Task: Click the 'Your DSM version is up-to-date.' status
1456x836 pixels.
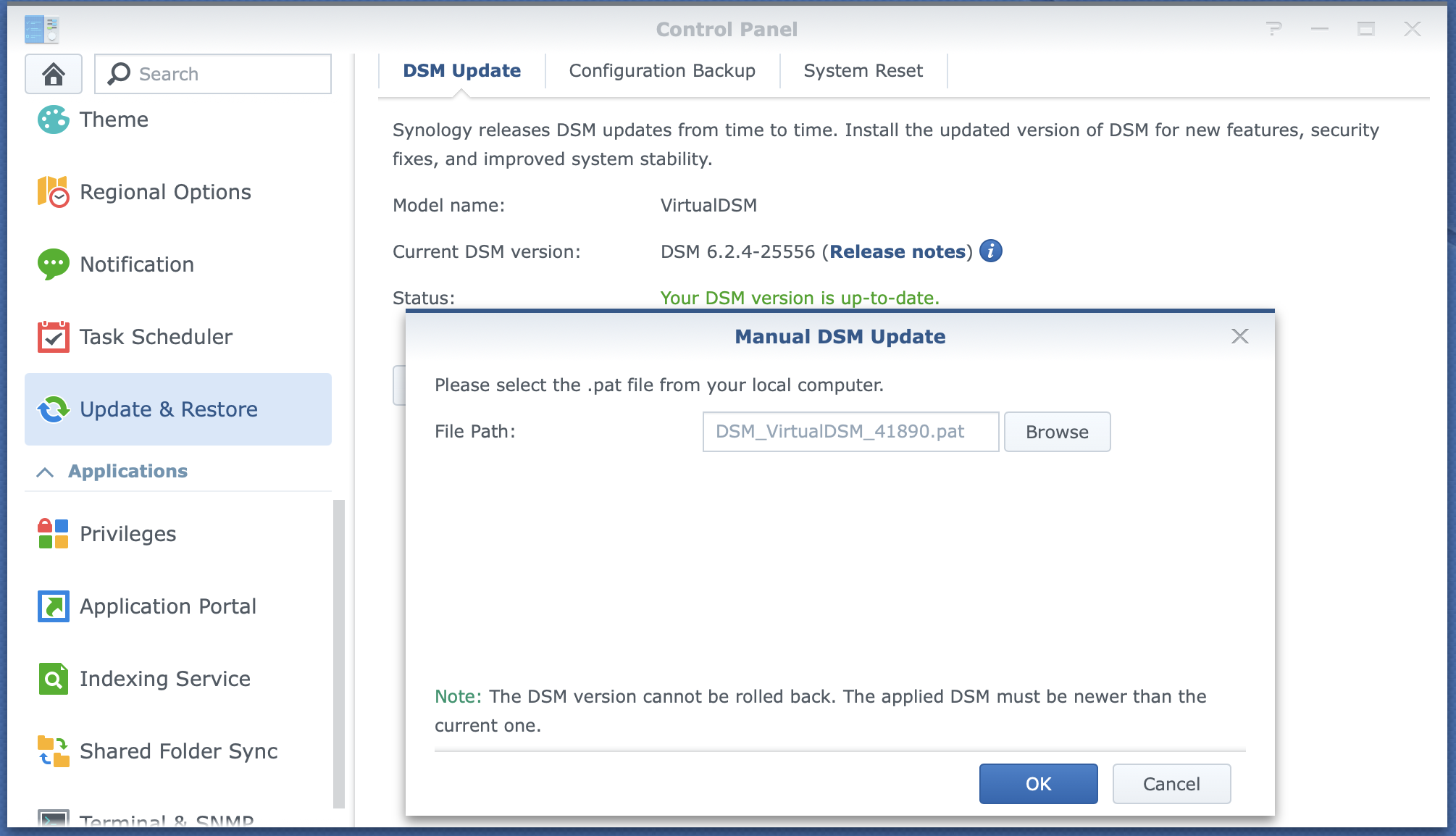Action: (800, 298)
